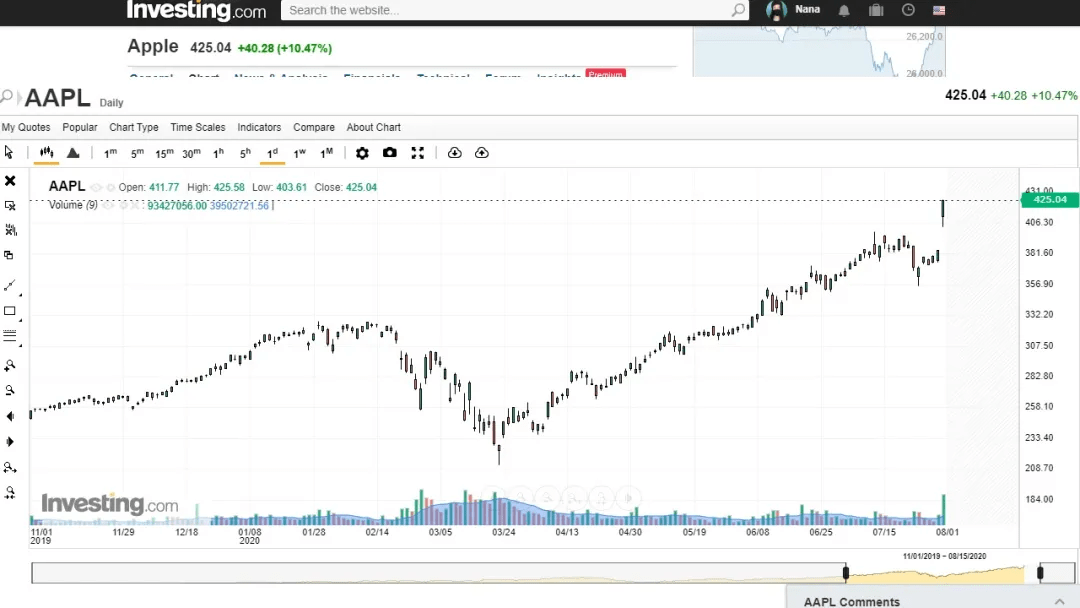Remove the Volume indicator
Screen dimensions: 1080x608
pyautogui.click(x=135, y=205)
